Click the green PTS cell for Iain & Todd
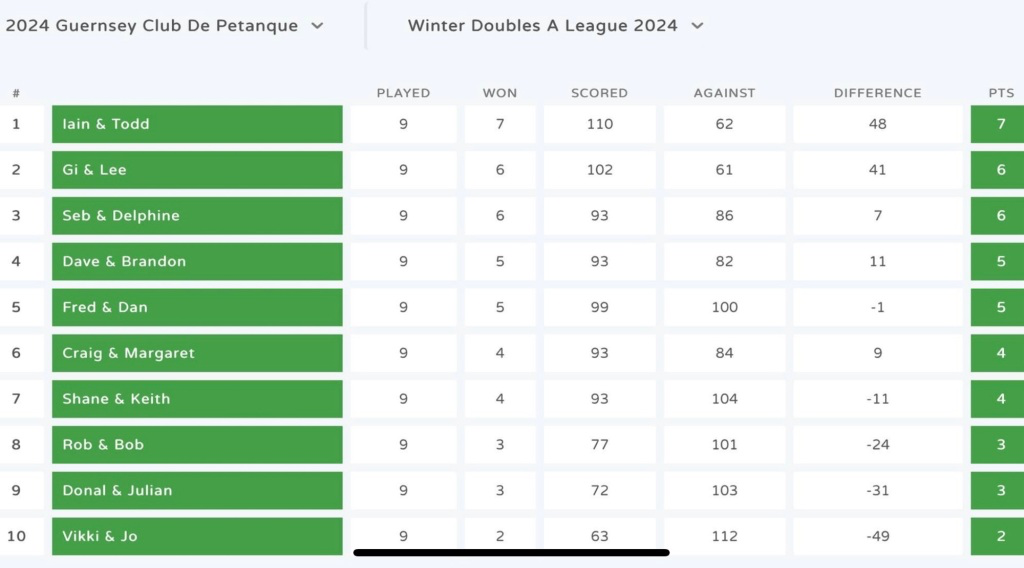1024x568 pixels. click(1000, 124)
